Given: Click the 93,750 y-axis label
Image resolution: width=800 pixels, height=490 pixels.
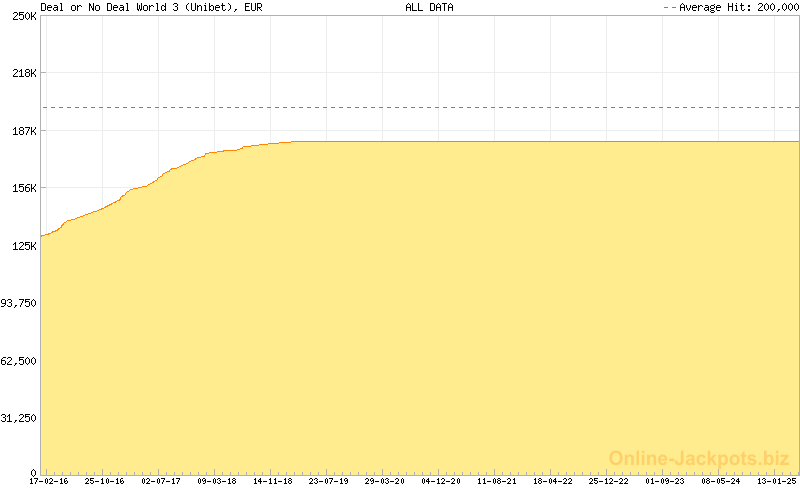Looking at the screenshot, I should [20, 303].
